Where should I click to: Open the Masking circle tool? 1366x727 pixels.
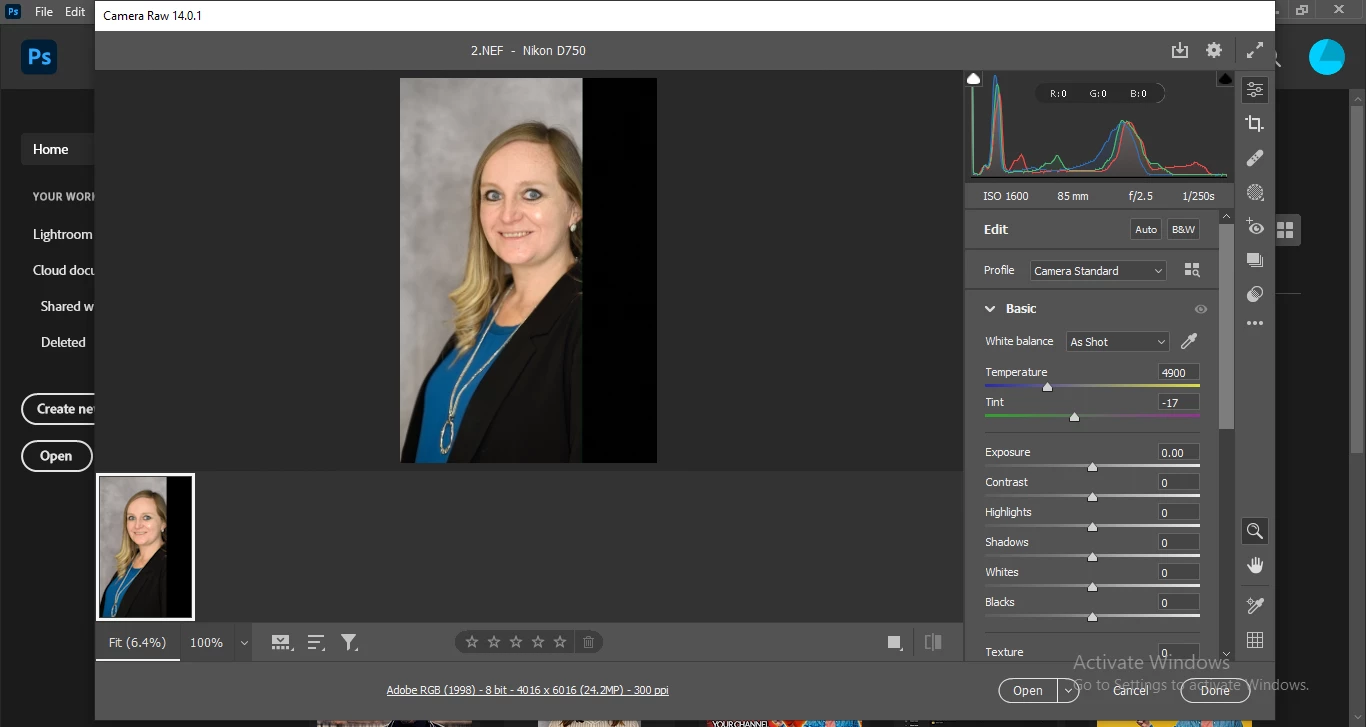(x=1255, y=192)
